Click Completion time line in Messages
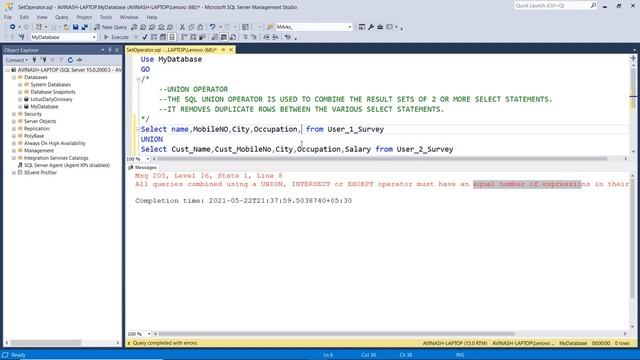The image size is (640, 360). 243,201
